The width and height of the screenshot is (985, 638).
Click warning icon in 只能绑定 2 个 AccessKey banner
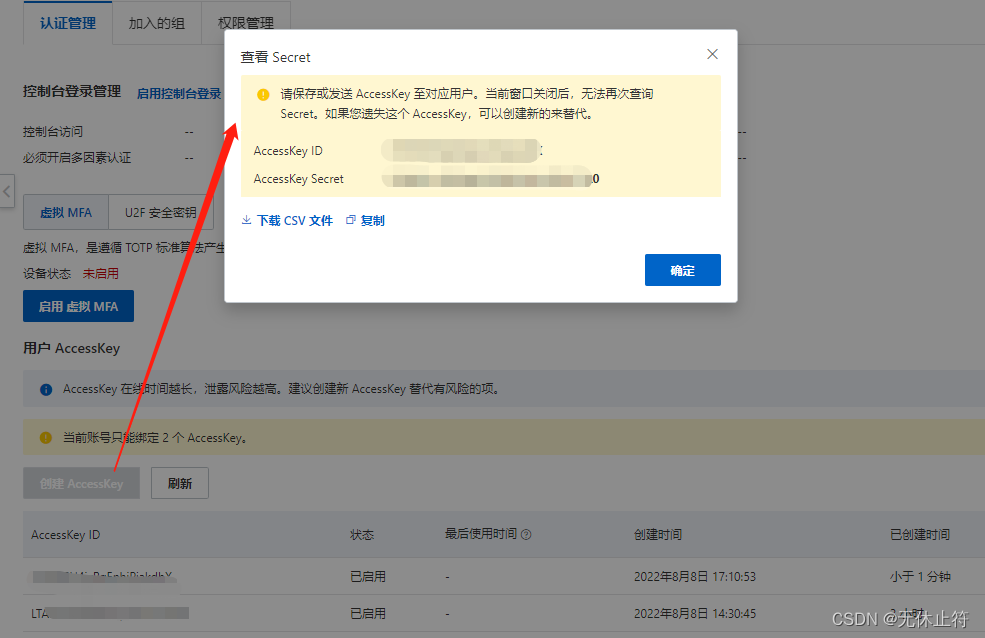[46, 438]
